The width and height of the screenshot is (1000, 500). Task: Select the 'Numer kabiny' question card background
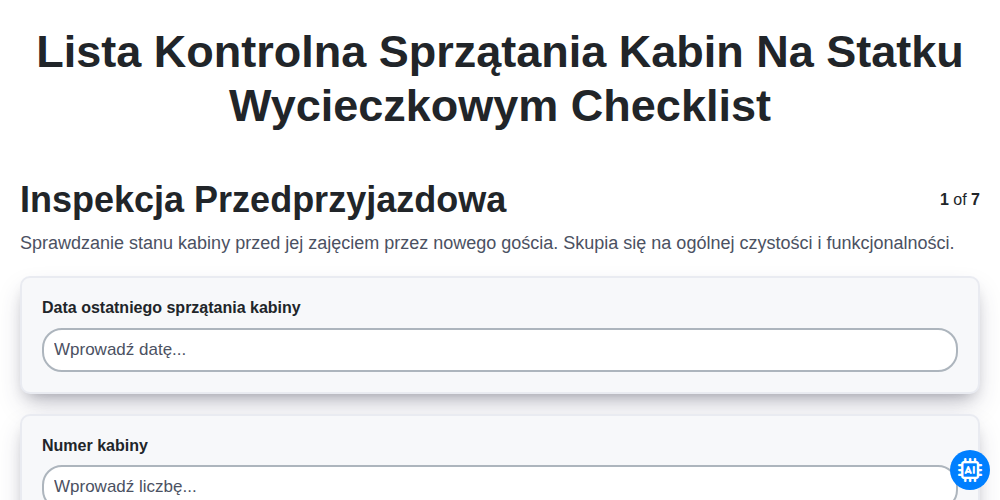pyautogui.click(x=500, y=458)
